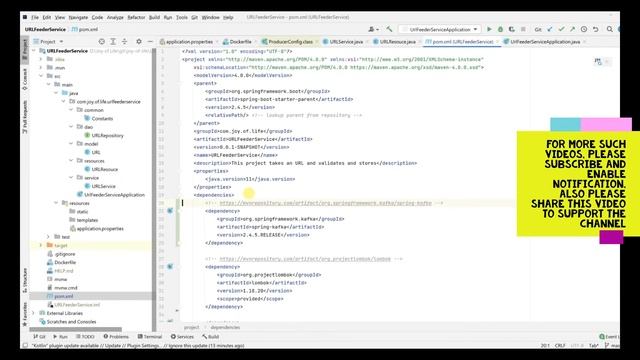Collapse all icon in Project panel
This screenshot has width=640, height=360.
(124, 42)
